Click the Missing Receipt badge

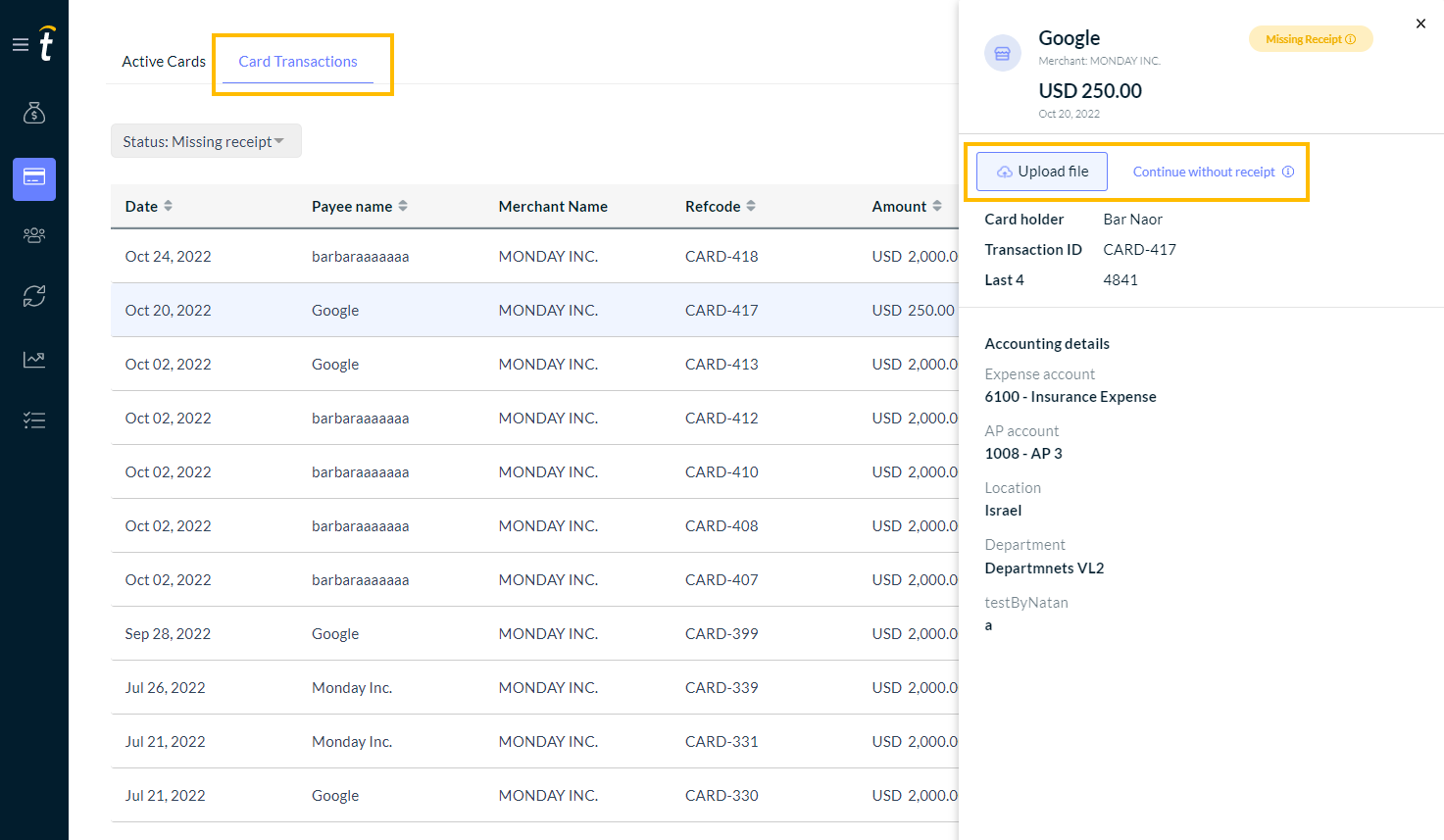[x=1311, y=39]
